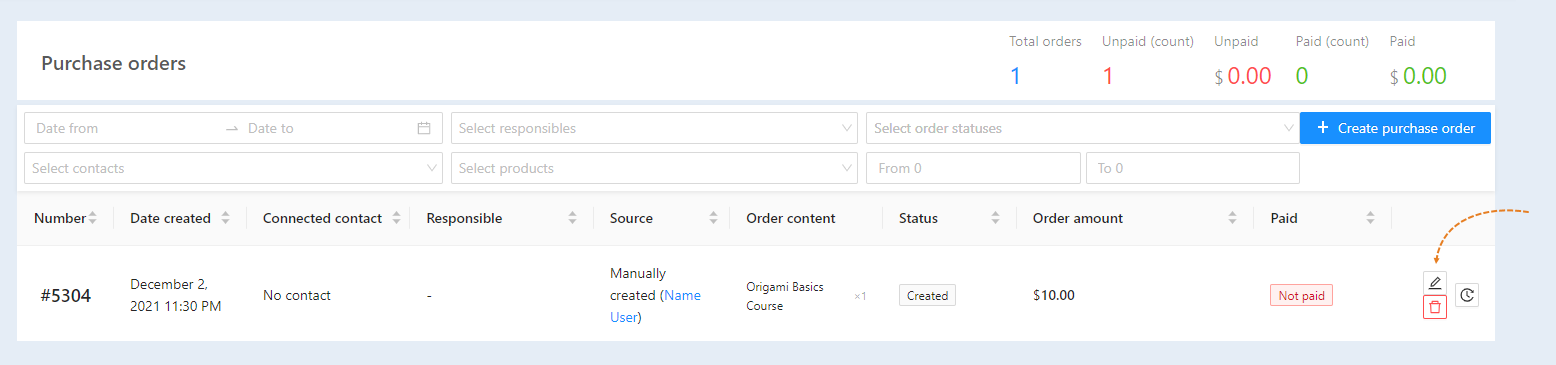Click the Created status tag
Viewport: 1556px width, 365px height.
(x=927, y=295)
